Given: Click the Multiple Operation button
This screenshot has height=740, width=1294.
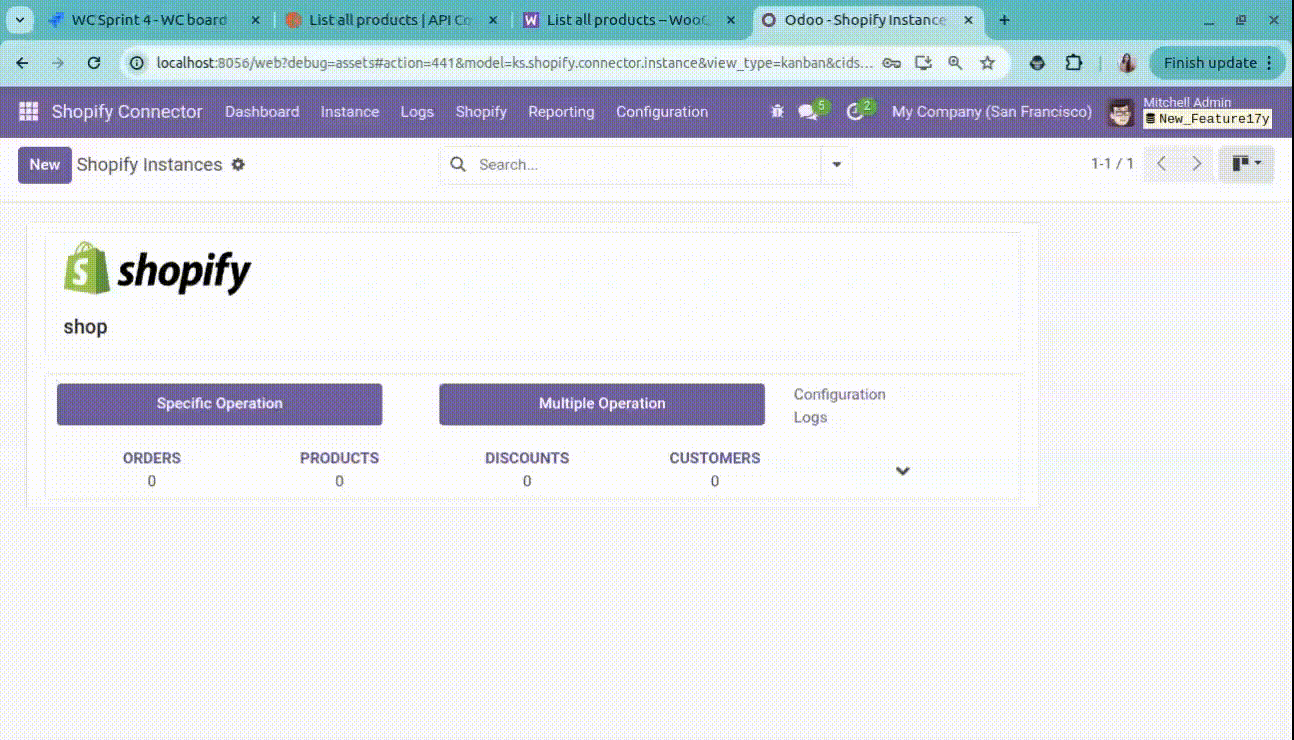Looking at the screenshot, I should pyautogui.click(x=602, y=404).
